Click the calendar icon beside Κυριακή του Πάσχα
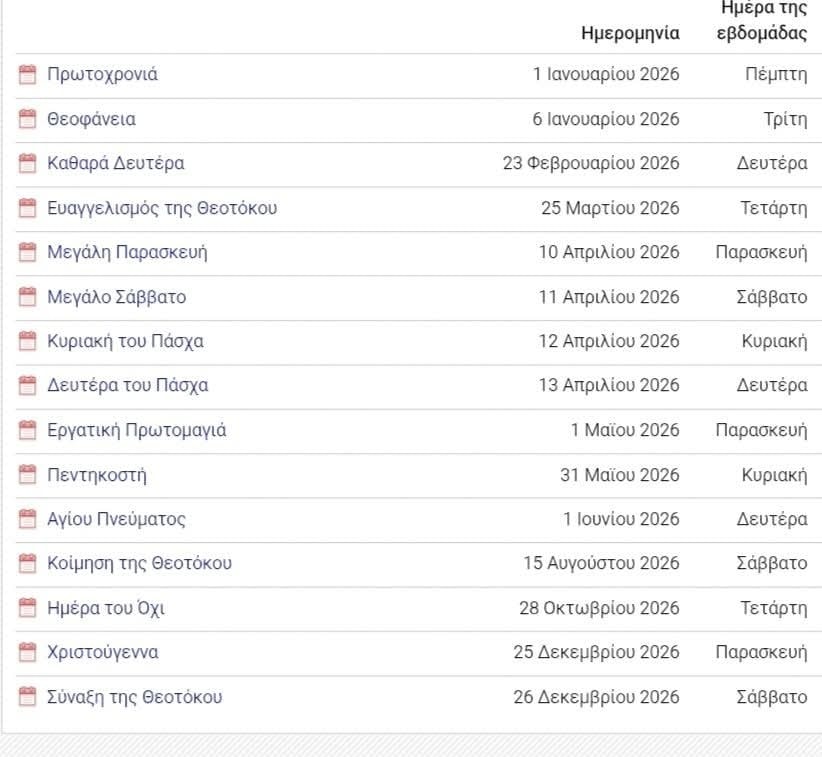This screenshot has height=757, width=822. pyautogui.click(x=28, y=341)
